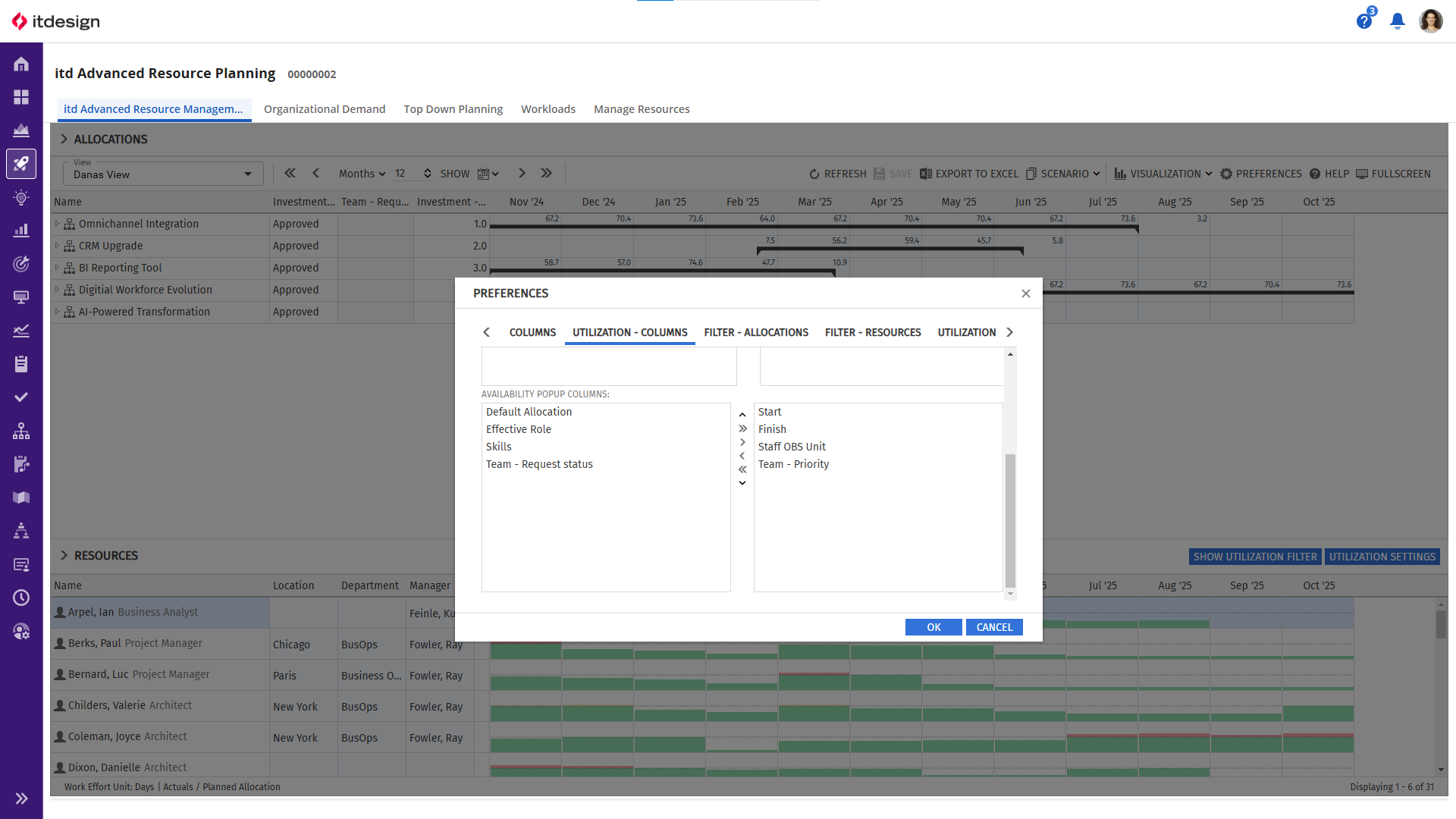Open the user settings icon in sidebar

click(x=21, y=631)
